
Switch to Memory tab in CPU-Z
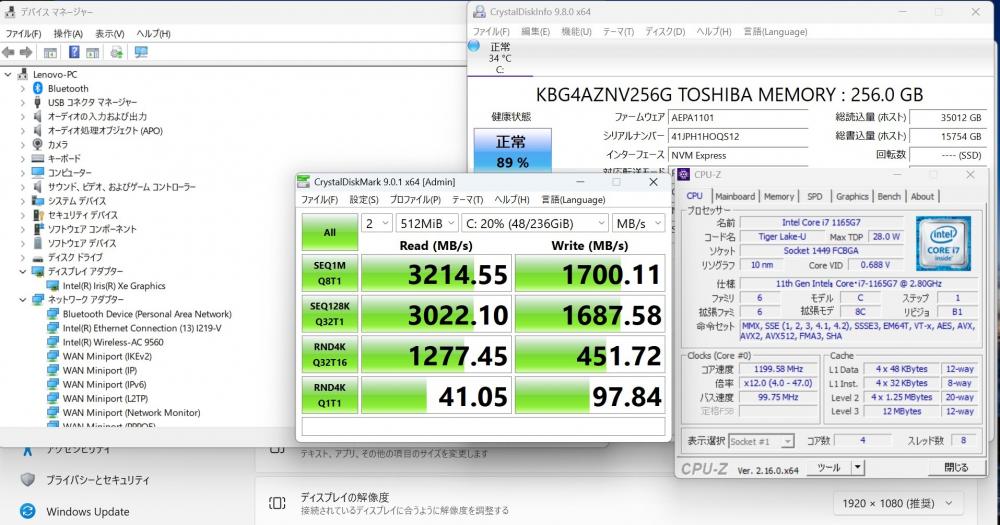(779, 196)
